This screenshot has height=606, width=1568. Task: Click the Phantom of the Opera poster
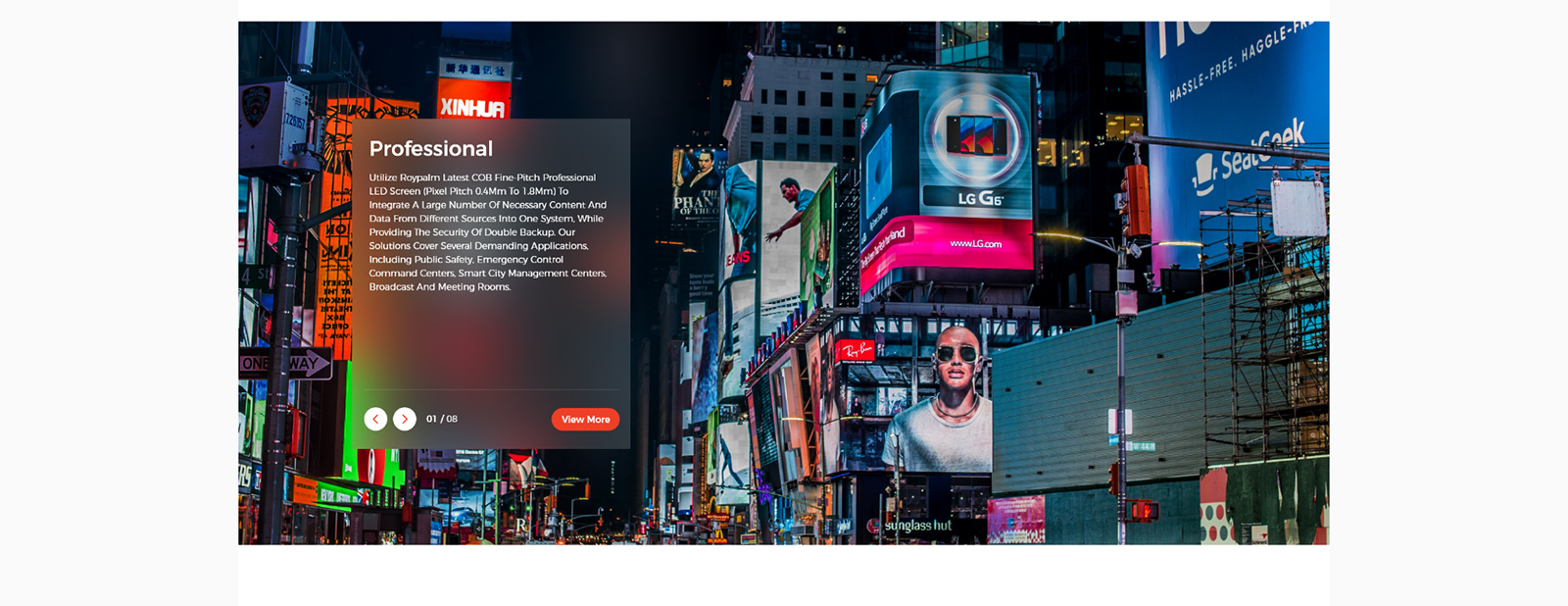coord(698,184)
